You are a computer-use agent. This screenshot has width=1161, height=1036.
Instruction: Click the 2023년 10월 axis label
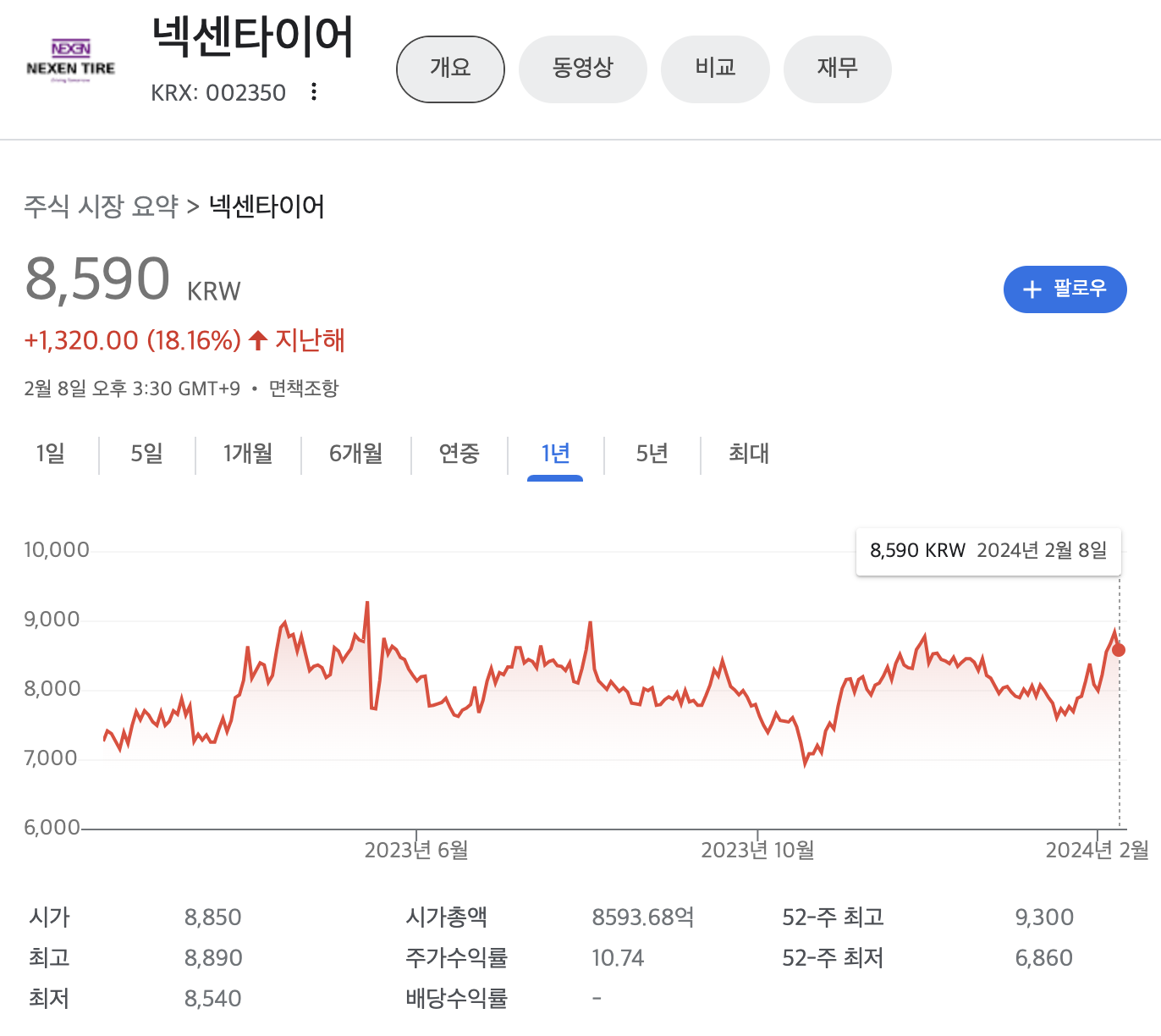757,851
